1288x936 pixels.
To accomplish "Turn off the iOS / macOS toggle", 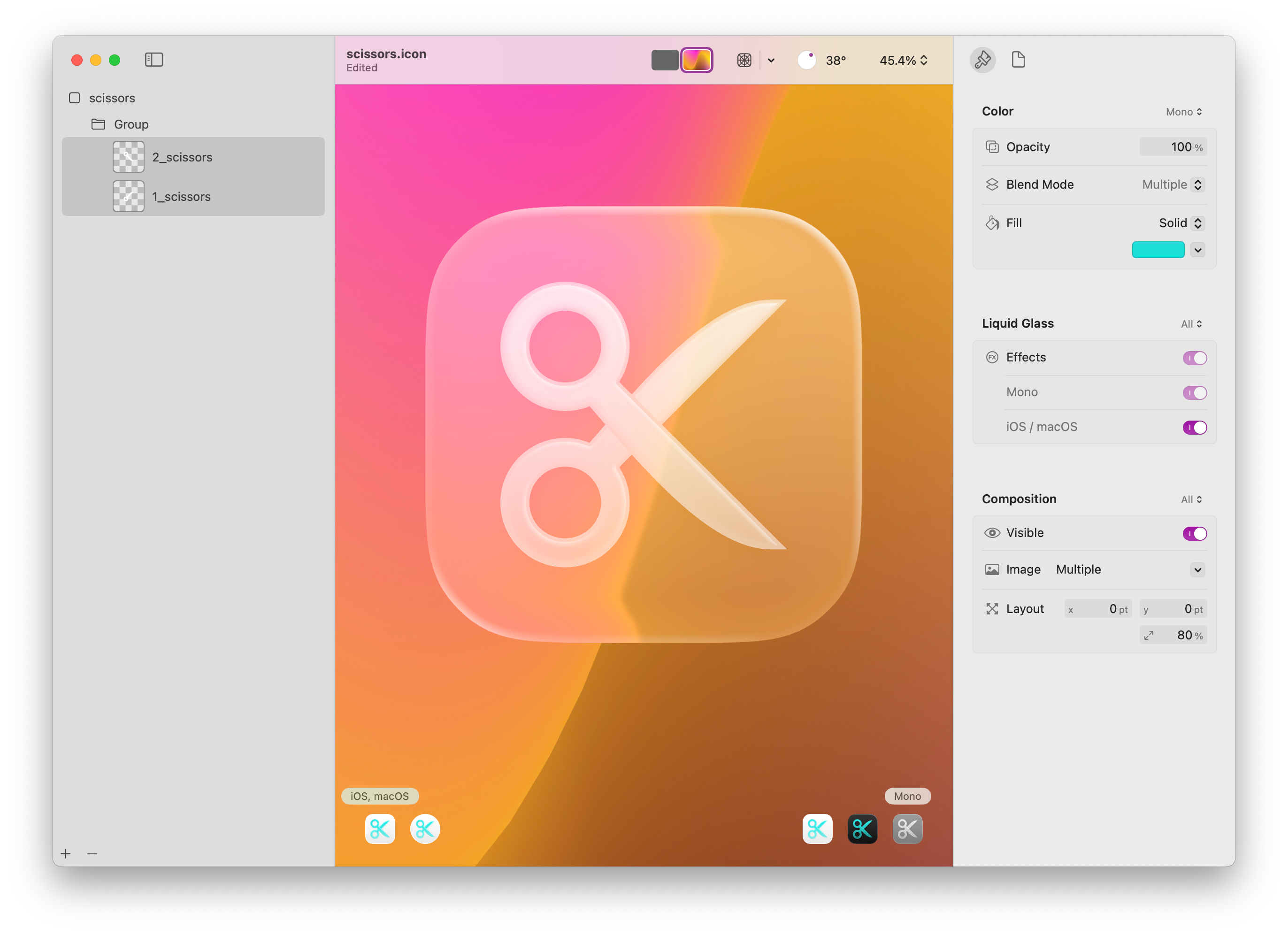I will pos(1194,427).
